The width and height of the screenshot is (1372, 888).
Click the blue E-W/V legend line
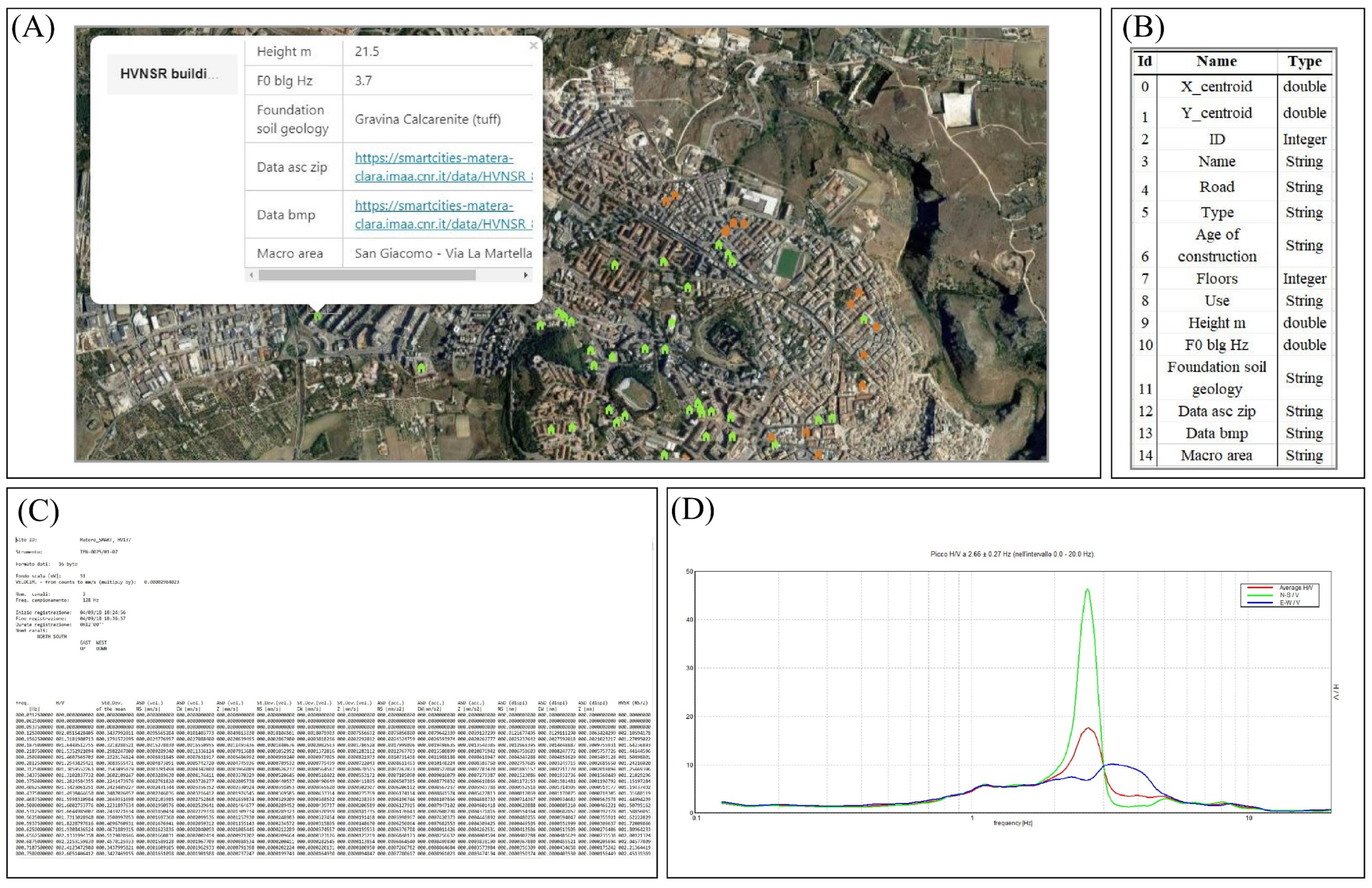point(1260,603)
